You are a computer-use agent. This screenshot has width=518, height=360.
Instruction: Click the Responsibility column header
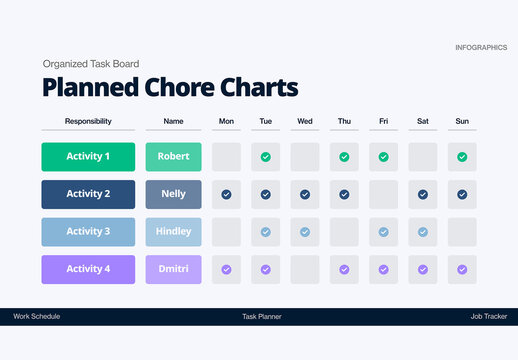coord(88,121)
